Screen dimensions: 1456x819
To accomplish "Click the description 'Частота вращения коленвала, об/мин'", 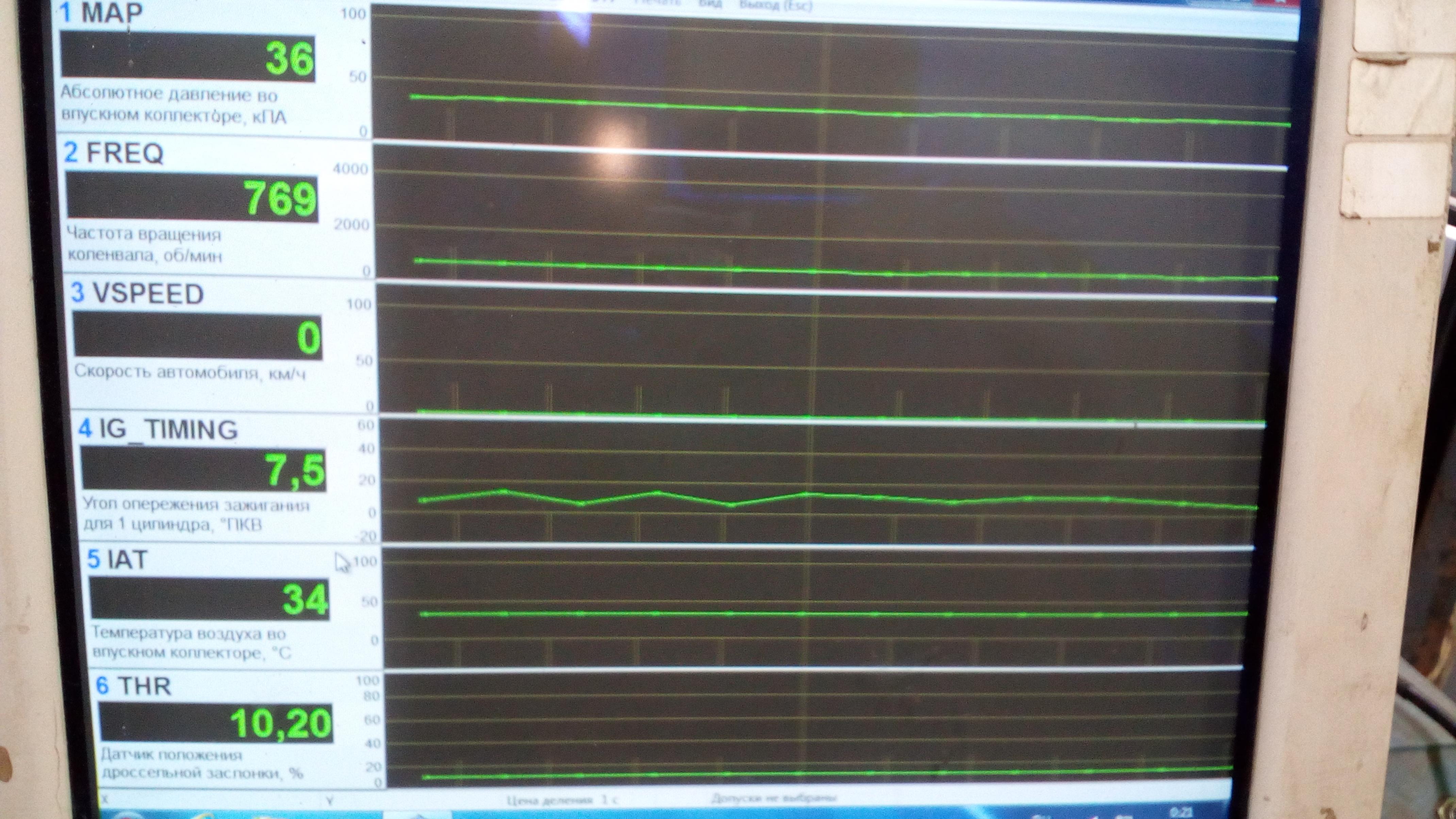I will pyautogui.click(x=145, y=245).
